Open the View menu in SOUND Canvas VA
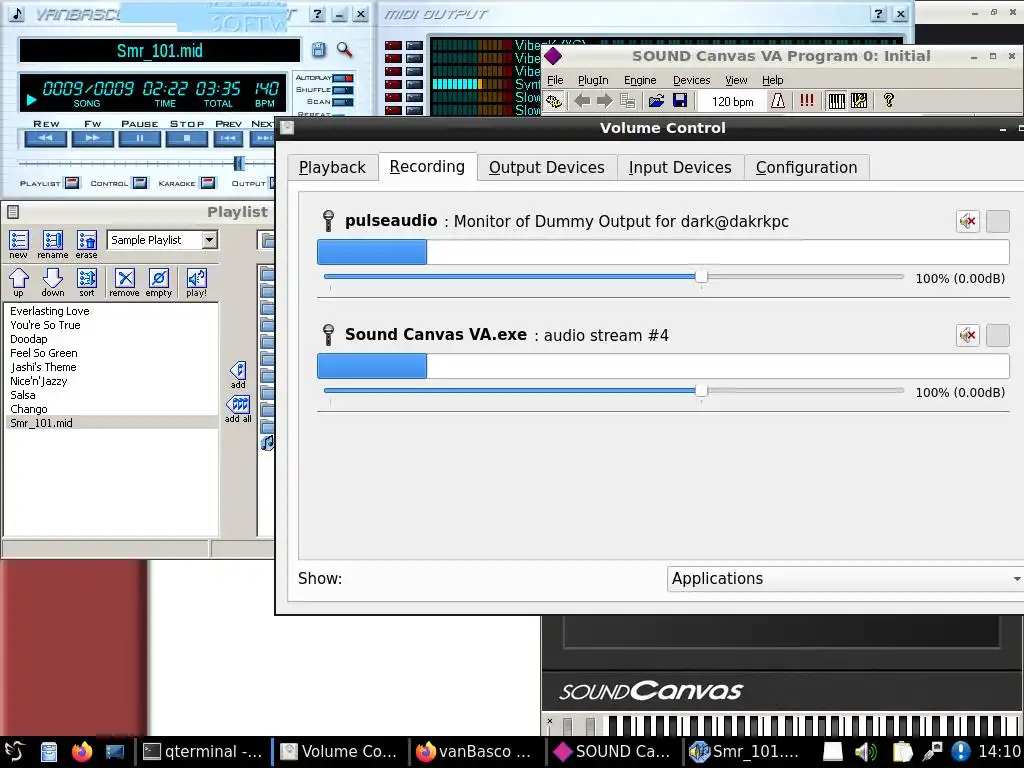 click(736, 80)
